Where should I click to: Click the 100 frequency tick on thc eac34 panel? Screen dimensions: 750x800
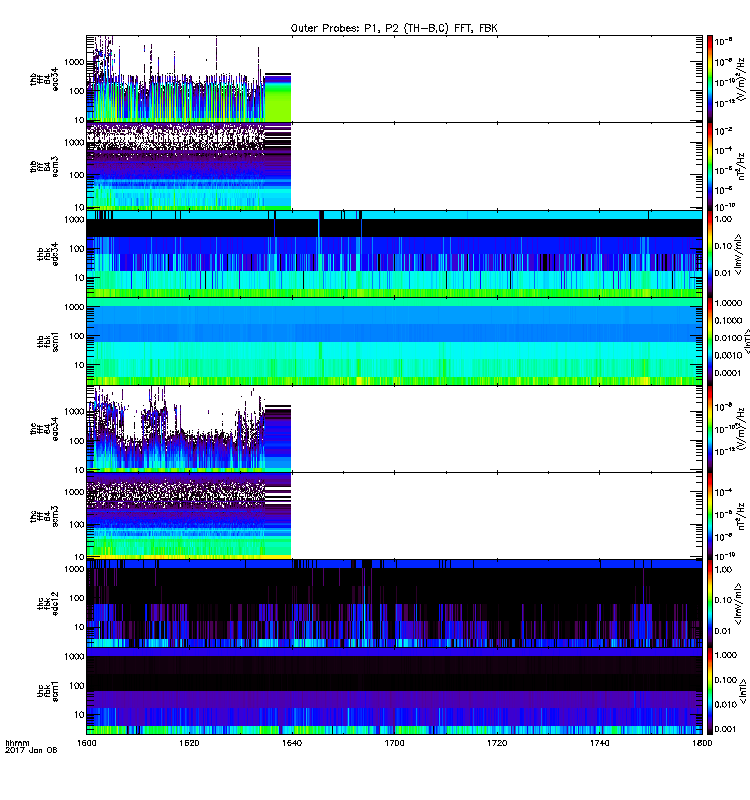[x=77, y=441]
